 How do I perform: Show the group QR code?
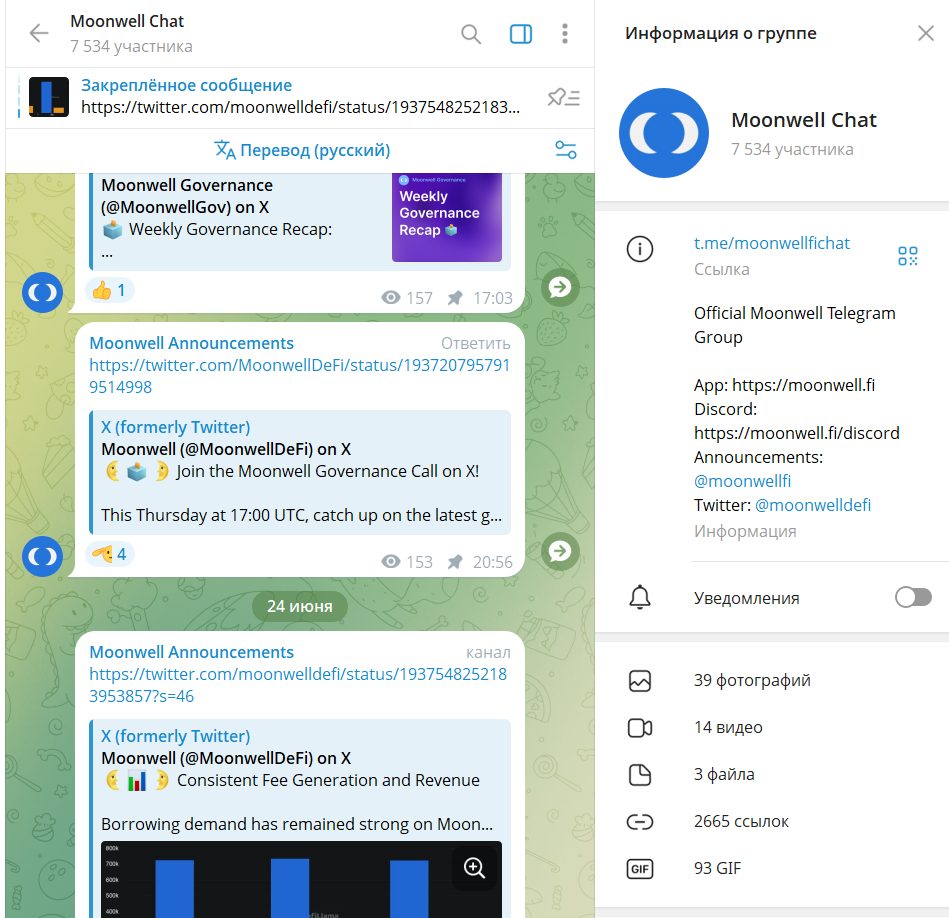point(908,256)
